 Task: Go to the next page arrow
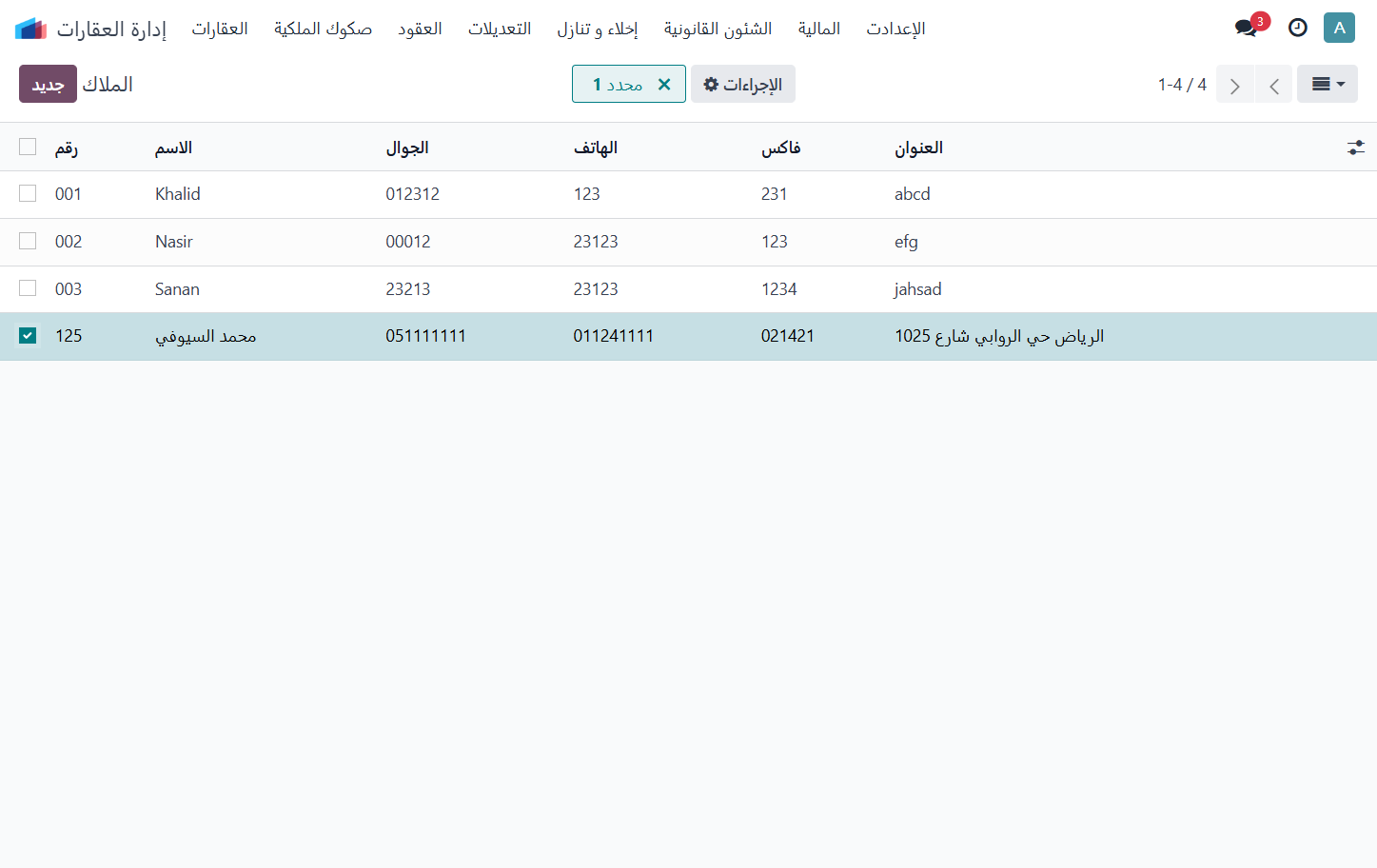pos(1274,86)
